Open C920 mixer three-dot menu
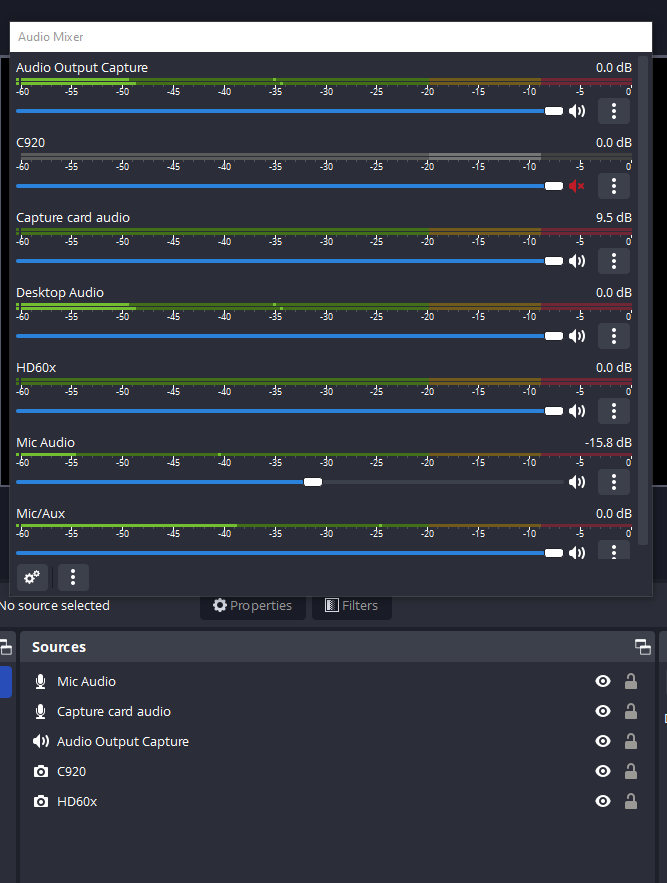This screenshot has width=667, height=883. tap(614, 186)
